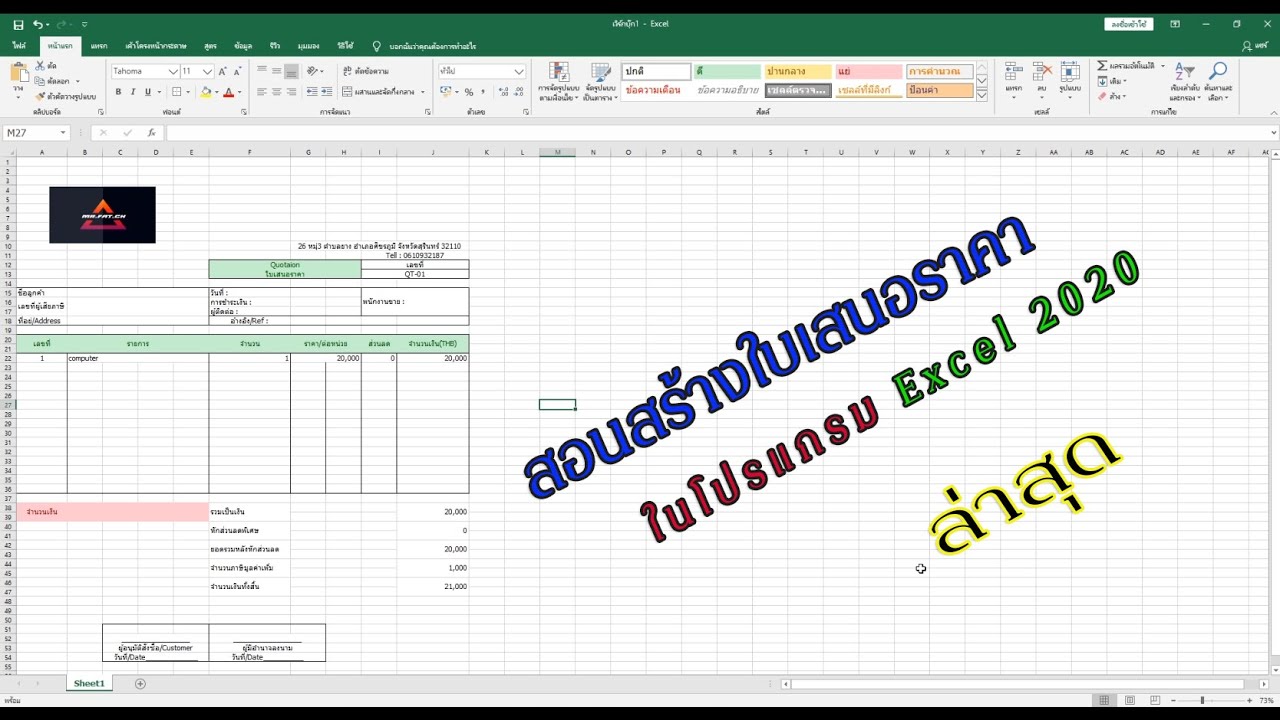Image resolution: width=1280 pixels, height=720 pixels.
Task: Click the AutoSum sigma icon
Action: (1102, 66)
